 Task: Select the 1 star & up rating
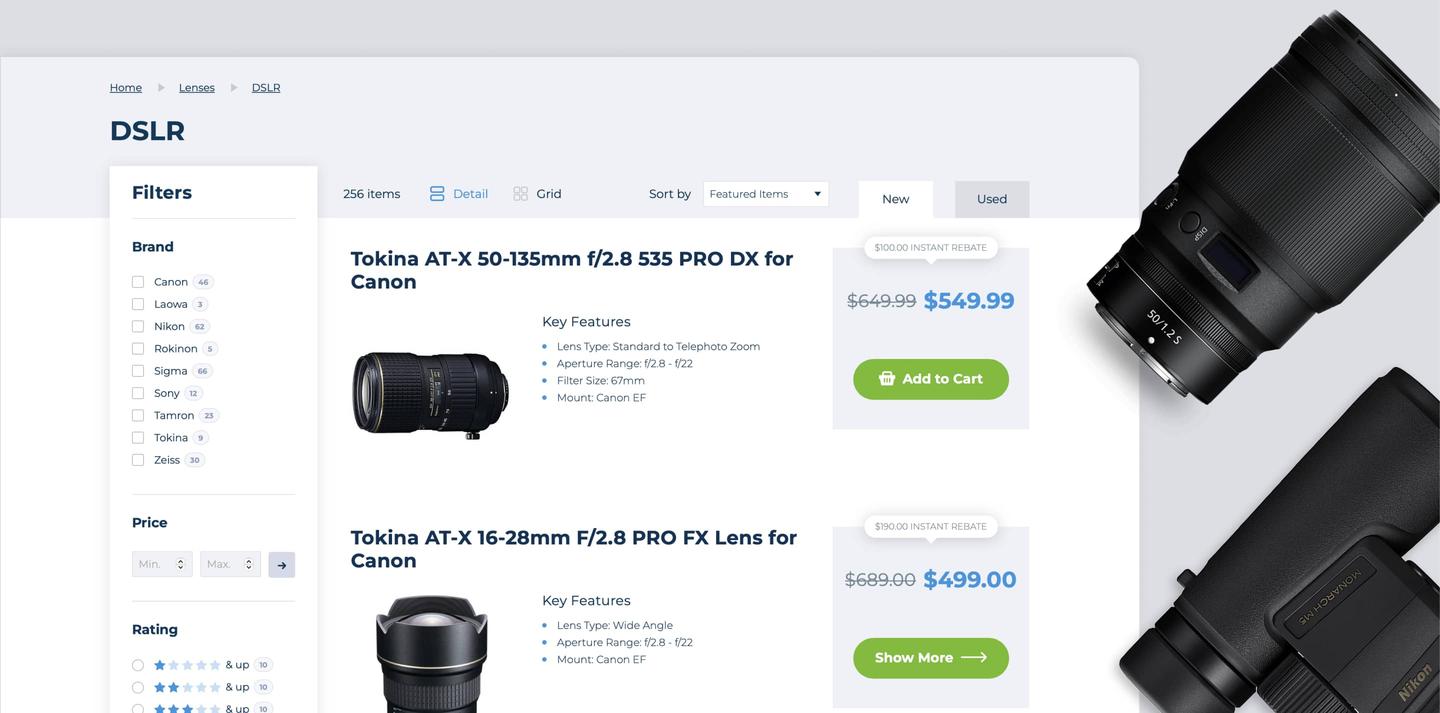[138, 665]
